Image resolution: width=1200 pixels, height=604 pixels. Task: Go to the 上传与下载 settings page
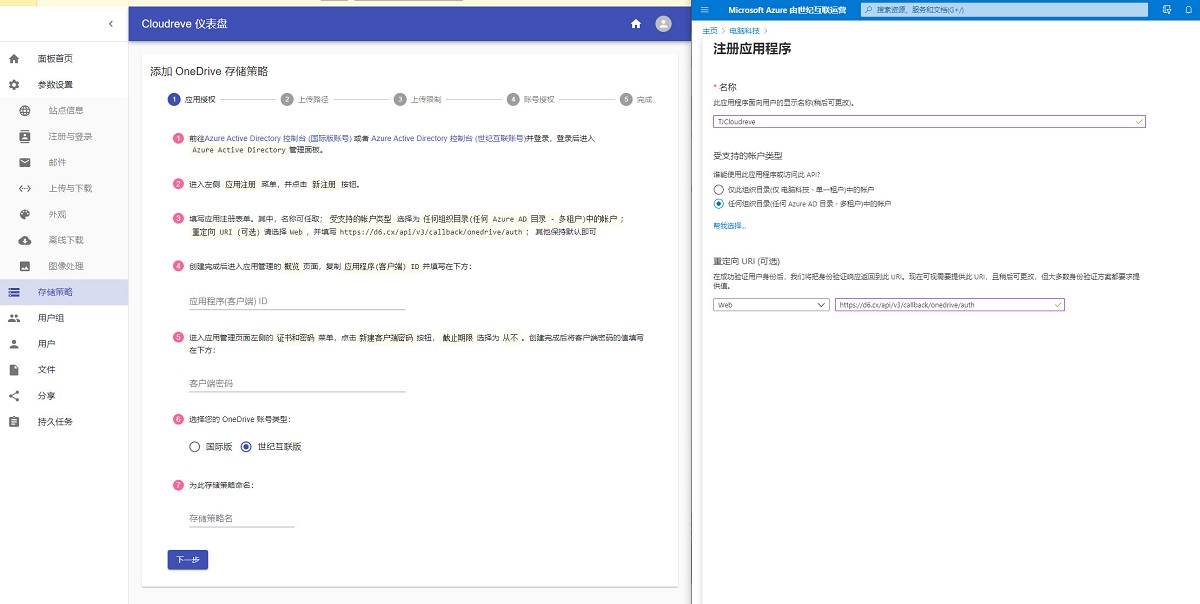coord(64,188)
